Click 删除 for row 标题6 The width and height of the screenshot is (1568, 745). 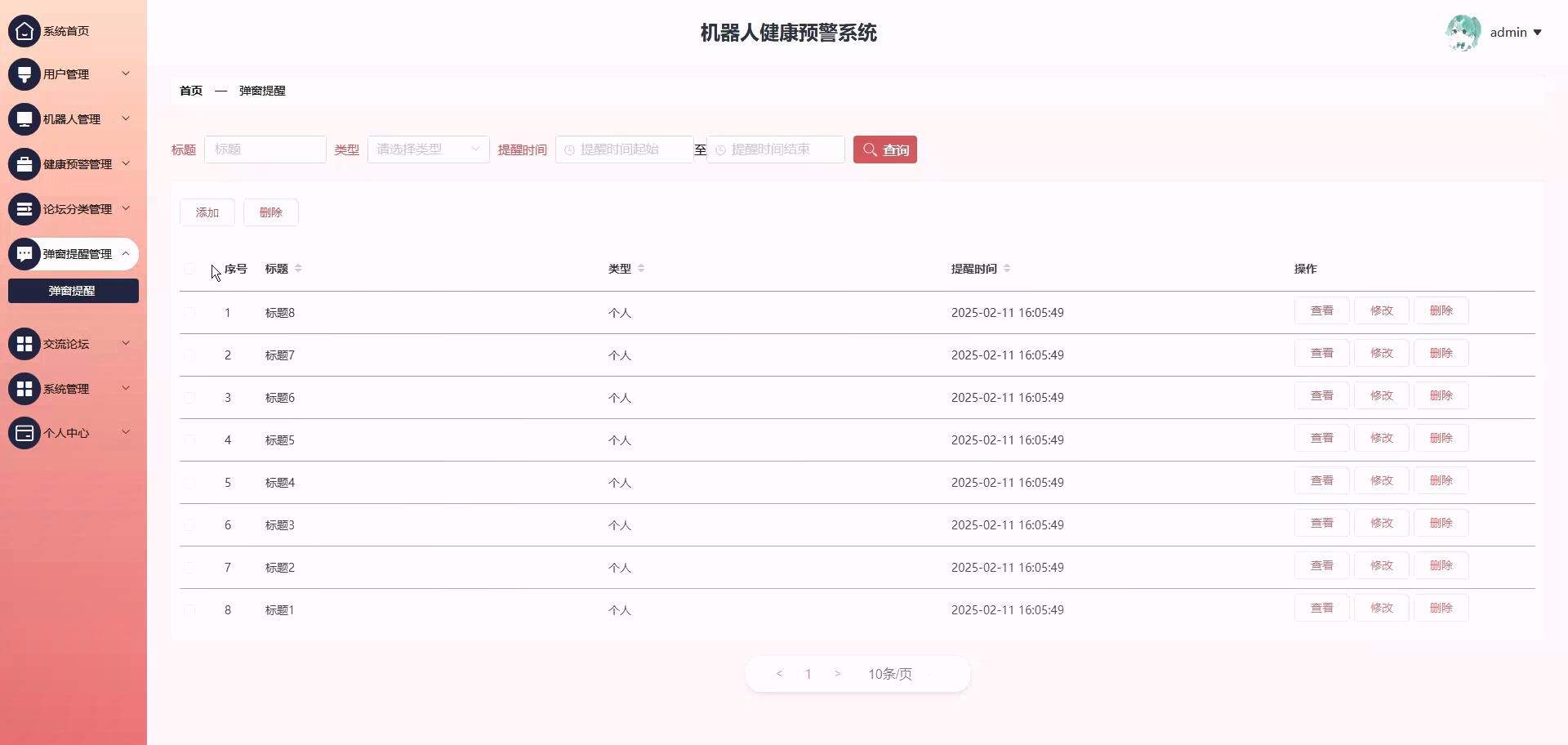1441,395
